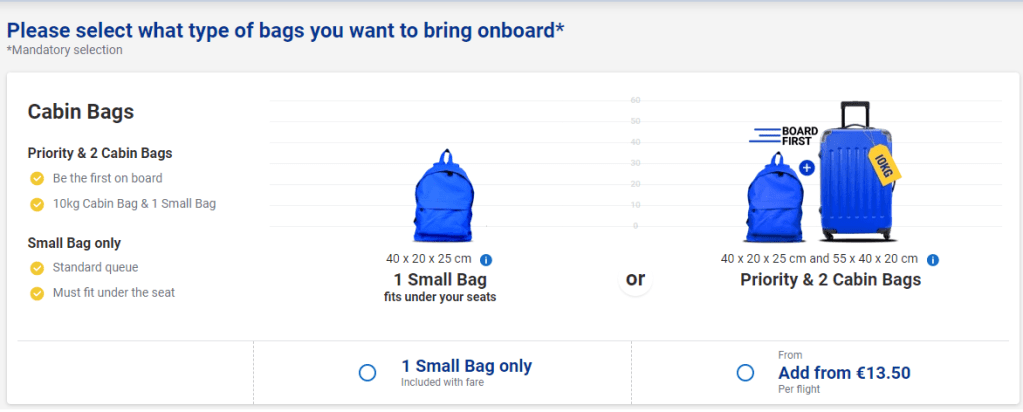Click checkmark beside Must fit under the seat
Screen dimensions: 1023x412
tap(37, 293)
